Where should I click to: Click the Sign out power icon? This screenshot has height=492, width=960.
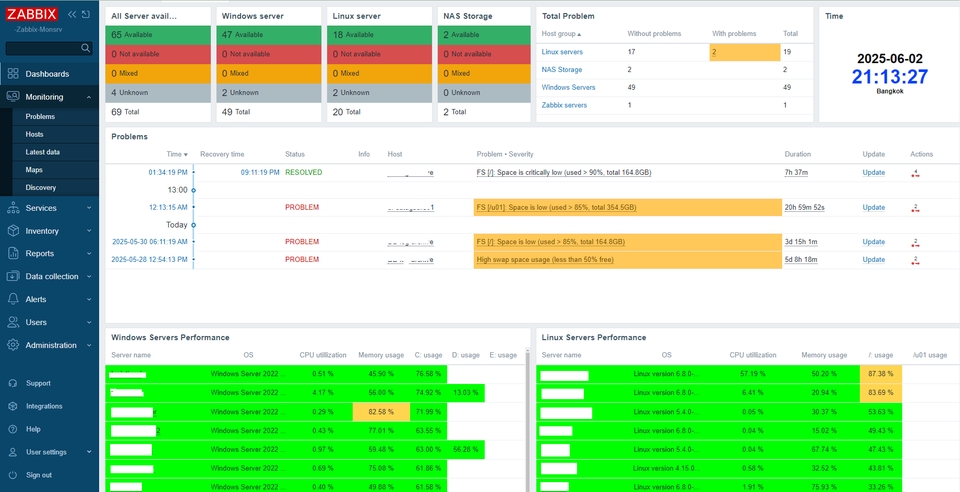[13, 475]
